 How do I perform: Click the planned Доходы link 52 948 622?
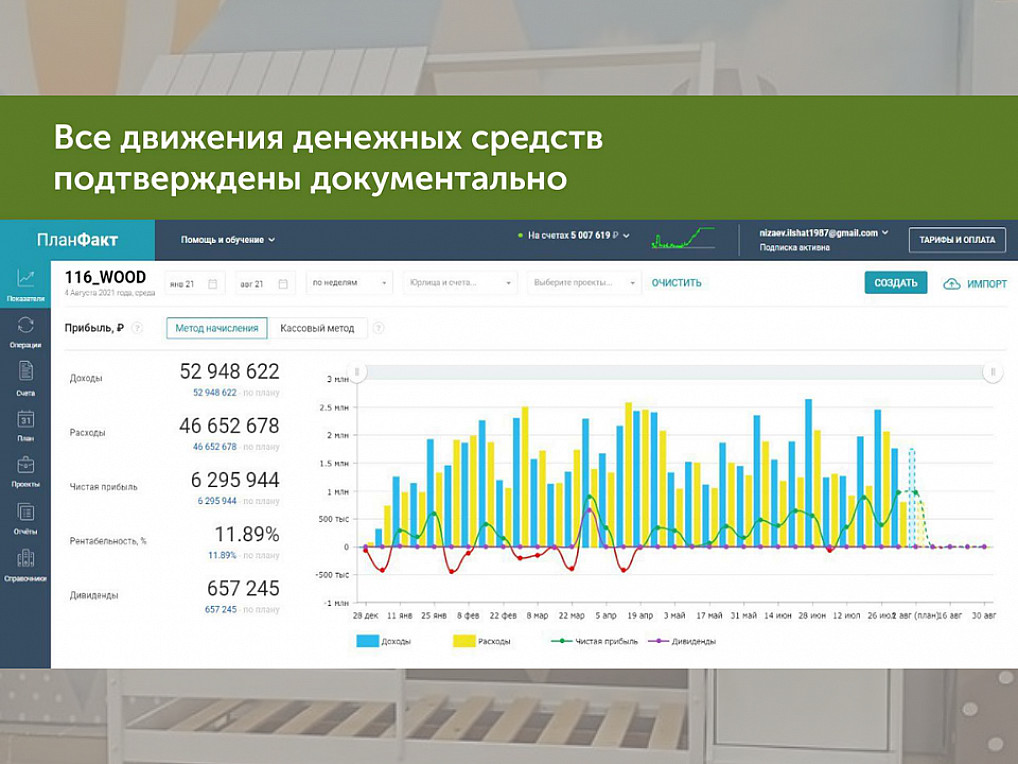(x=214, y=393)
